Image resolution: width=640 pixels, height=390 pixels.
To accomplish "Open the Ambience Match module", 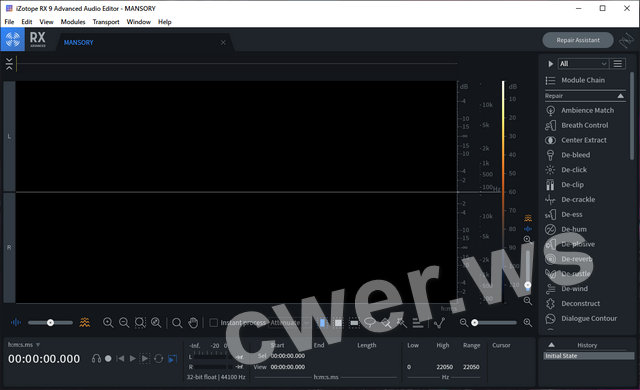I will pos(586,110).
